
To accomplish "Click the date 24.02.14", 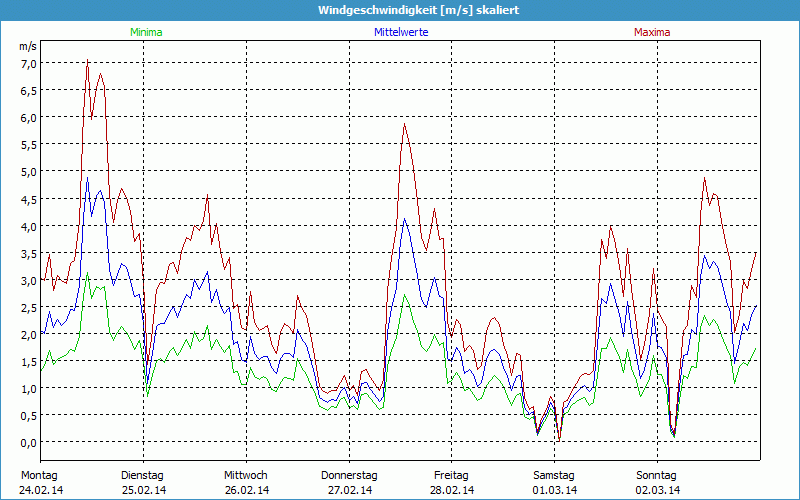I will pos(41,490).
